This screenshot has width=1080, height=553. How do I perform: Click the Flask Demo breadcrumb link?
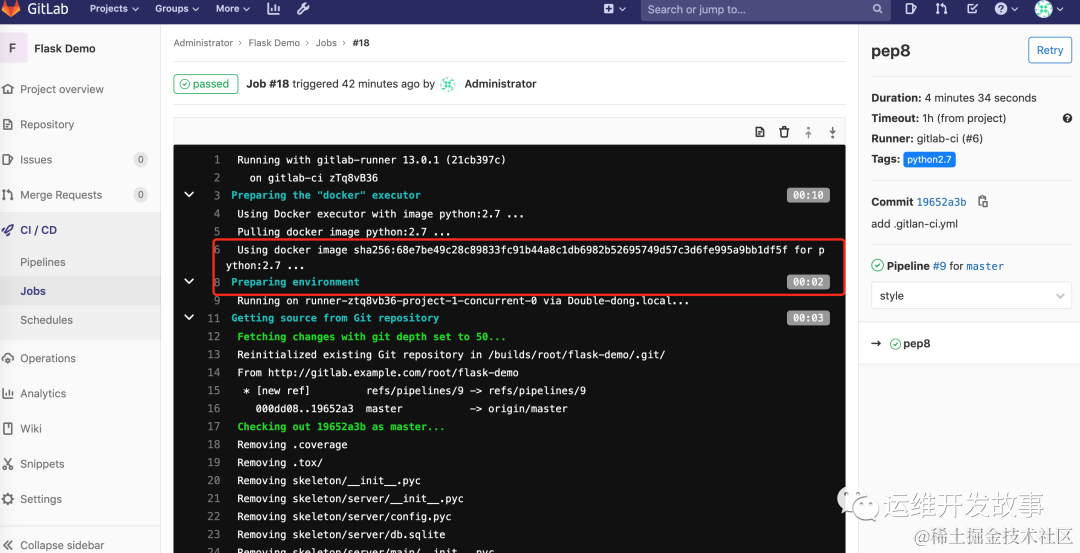pos(274,43)
